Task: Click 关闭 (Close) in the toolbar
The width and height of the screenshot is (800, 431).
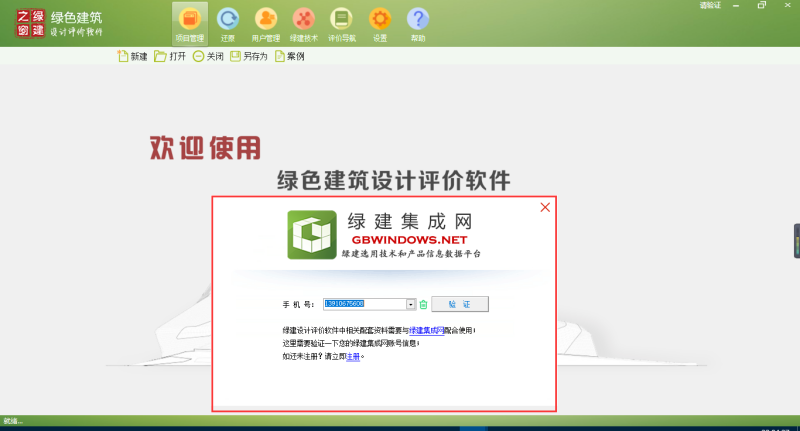Action: 208,57
